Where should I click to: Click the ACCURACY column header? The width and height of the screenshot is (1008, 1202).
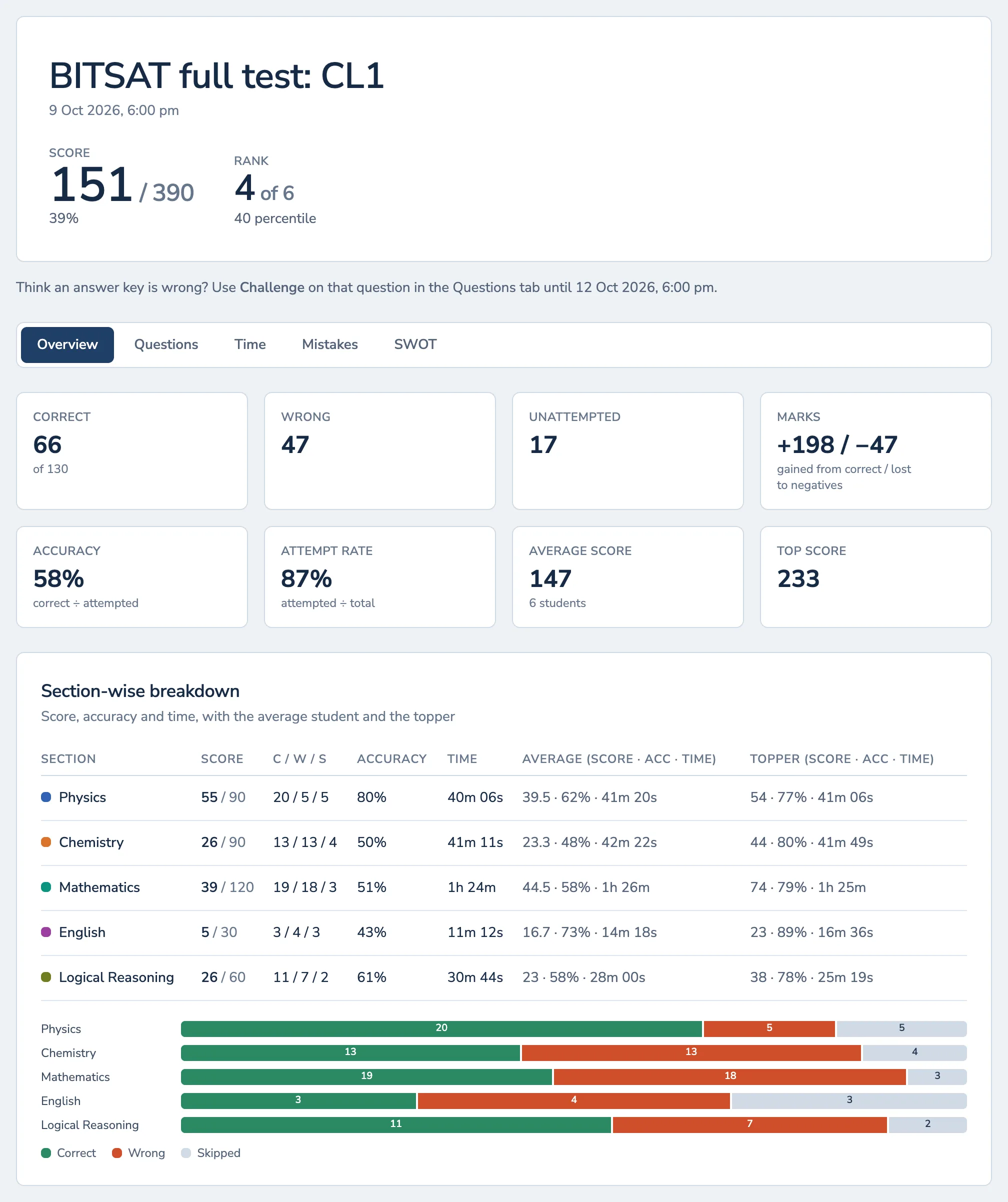click(x=391, y=759)
